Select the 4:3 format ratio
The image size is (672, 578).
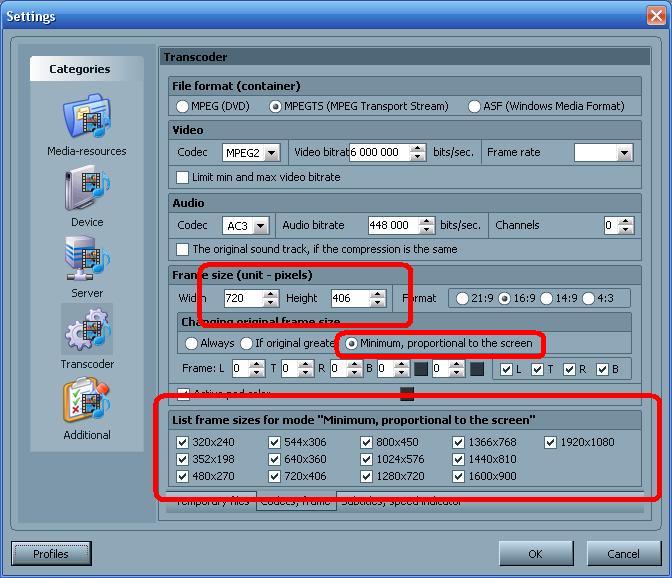pyautogui.click(x=589, y=298)
